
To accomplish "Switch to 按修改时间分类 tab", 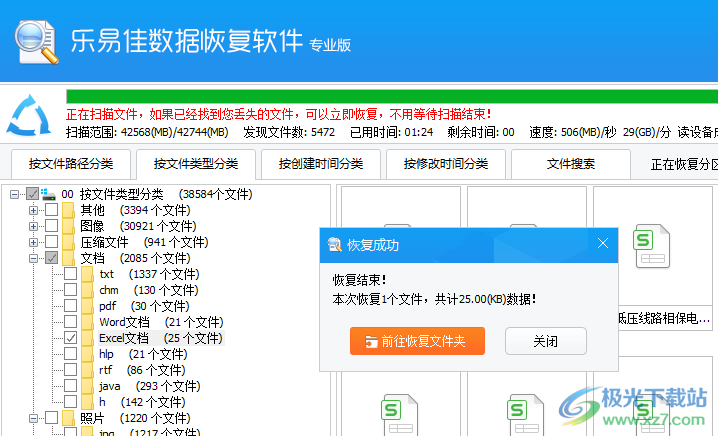I will coord(446,164).
